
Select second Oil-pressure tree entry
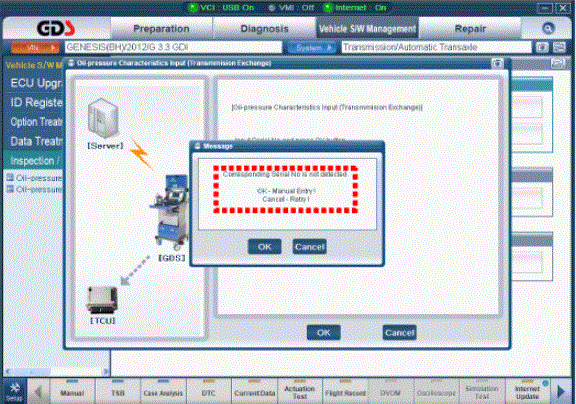35,190
